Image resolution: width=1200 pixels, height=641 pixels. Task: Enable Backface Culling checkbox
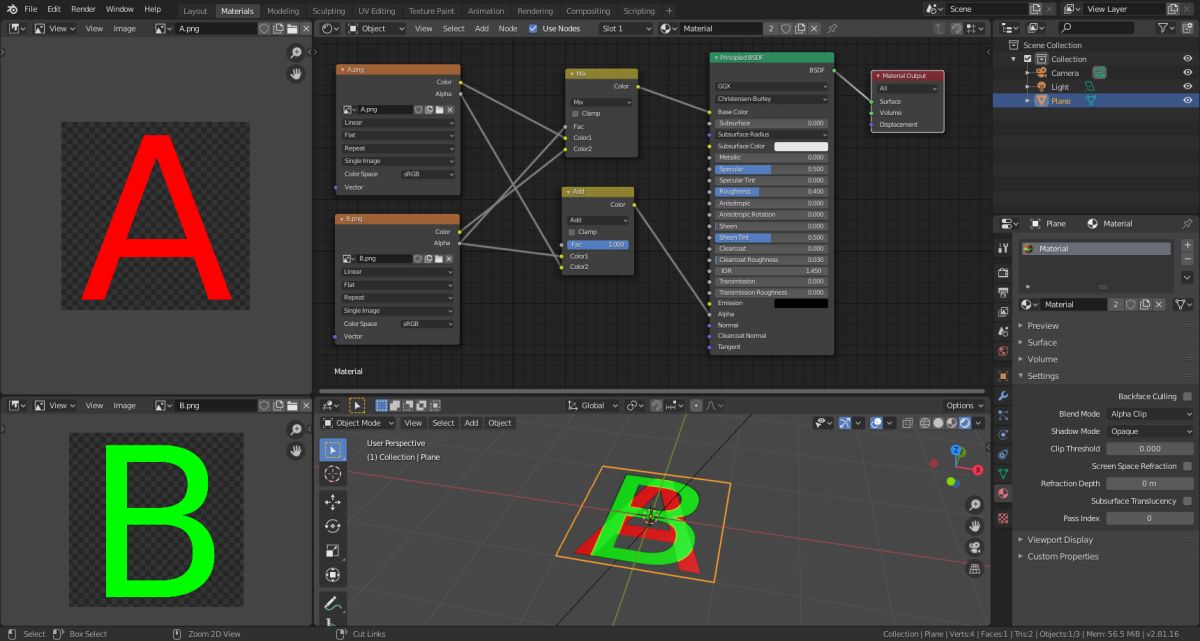point(1187,396)
